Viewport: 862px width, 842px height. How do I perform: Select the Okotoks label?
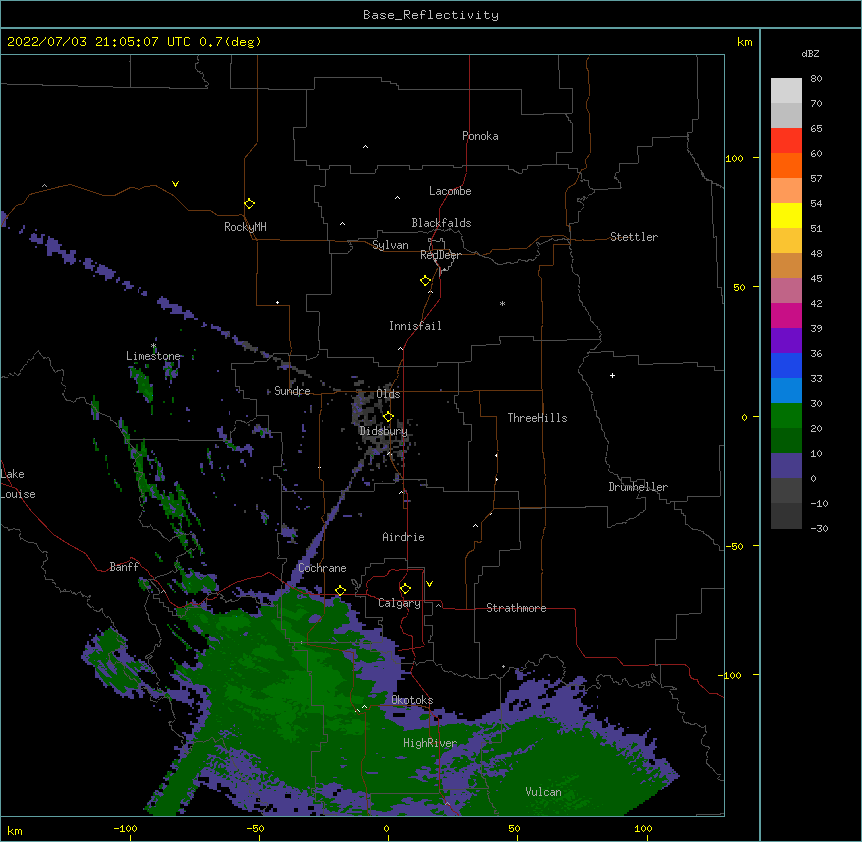tap(412, 700)
